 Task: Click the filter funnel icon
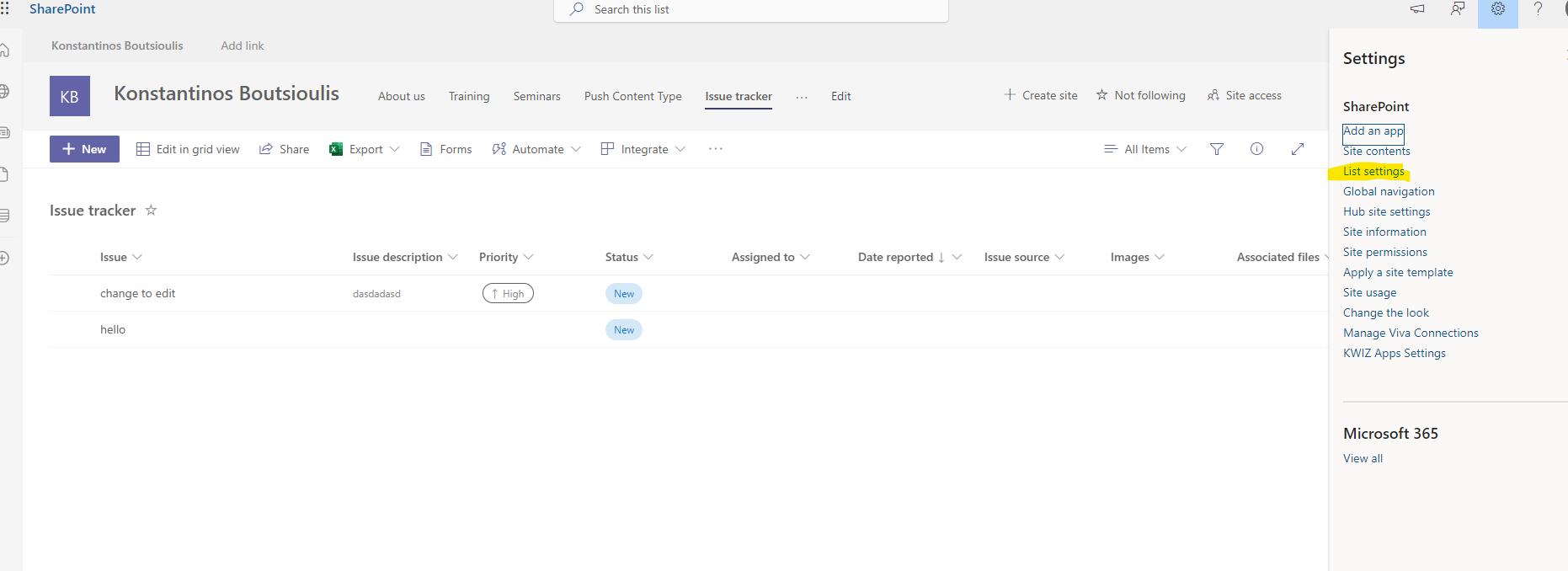[1217, 149]
